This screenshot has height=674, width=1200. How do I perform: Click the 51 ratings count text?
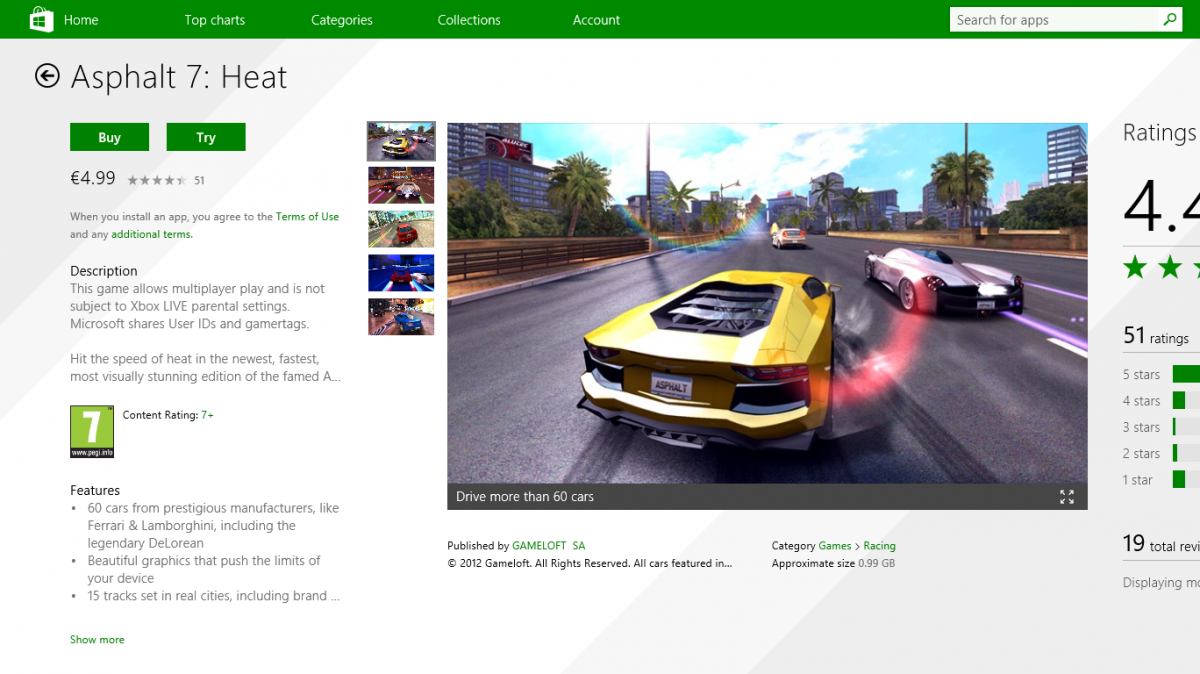(1156, 336)
